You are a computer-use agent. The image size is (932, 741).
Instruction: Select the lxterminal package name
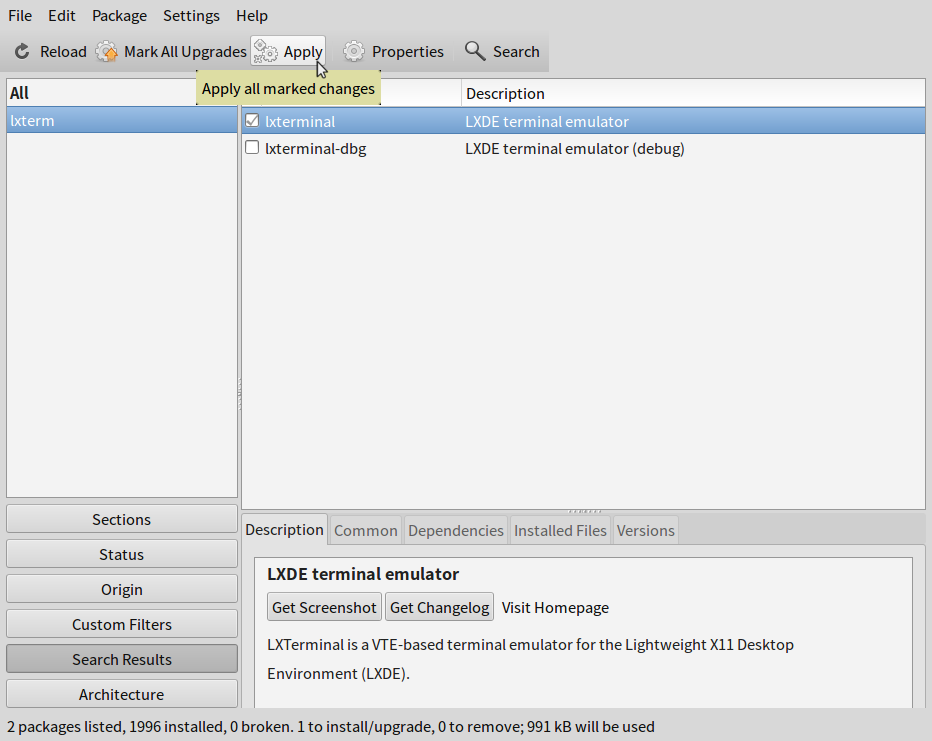coord(300,122)
